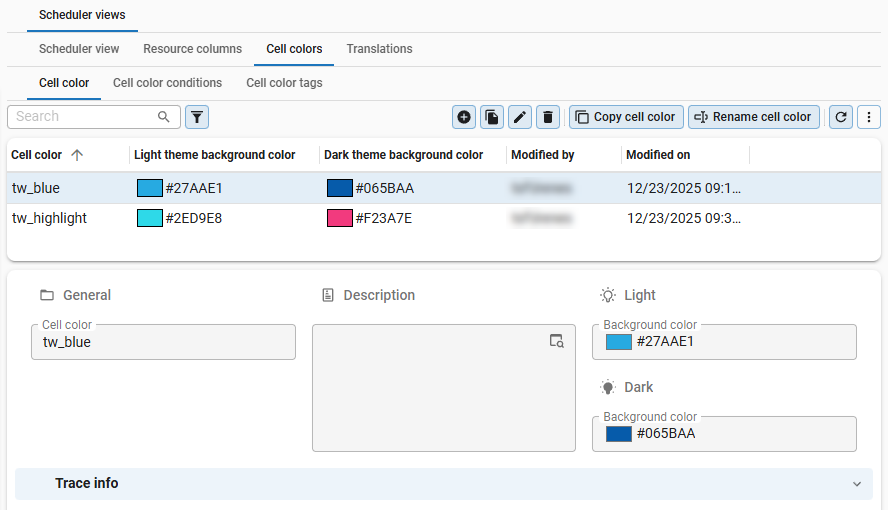
Task: Click the pencil edit icon
Action: [520, 117]
